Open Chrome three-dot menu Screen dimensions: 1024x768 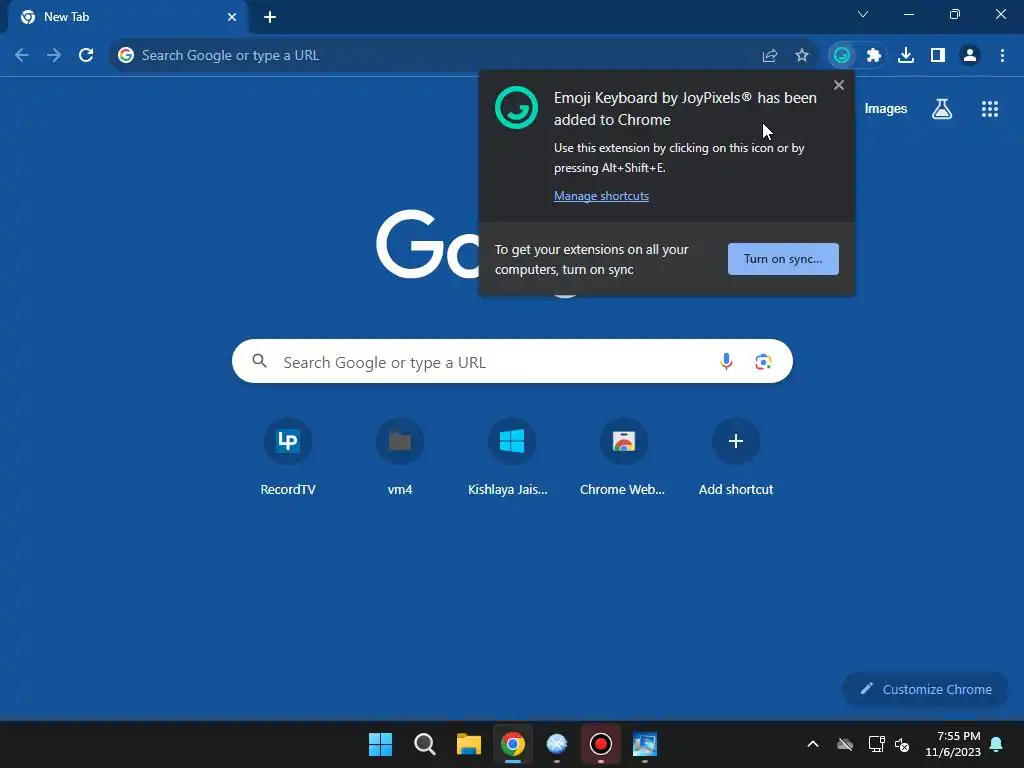[x=1002, y=56]
